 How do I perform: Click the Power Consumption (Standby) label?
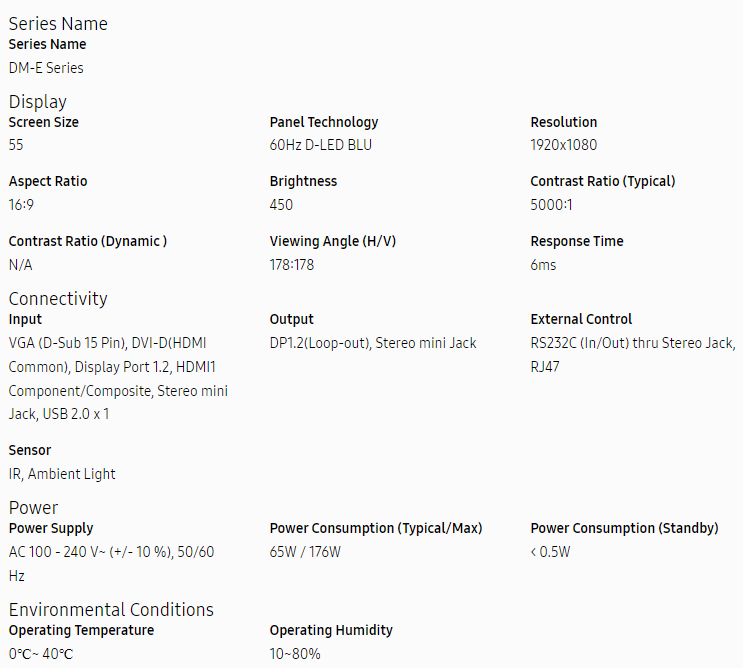click(623, 528)
